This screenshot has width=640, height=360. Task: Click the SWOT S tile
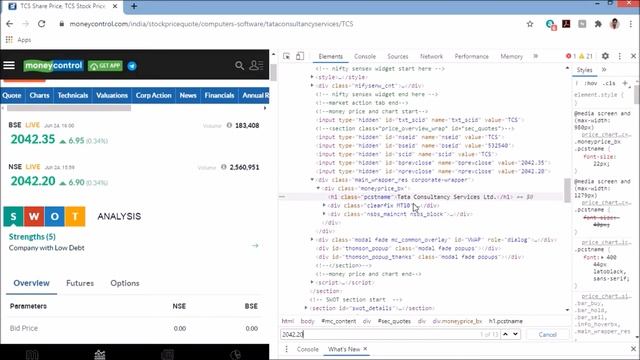[13, 216]
